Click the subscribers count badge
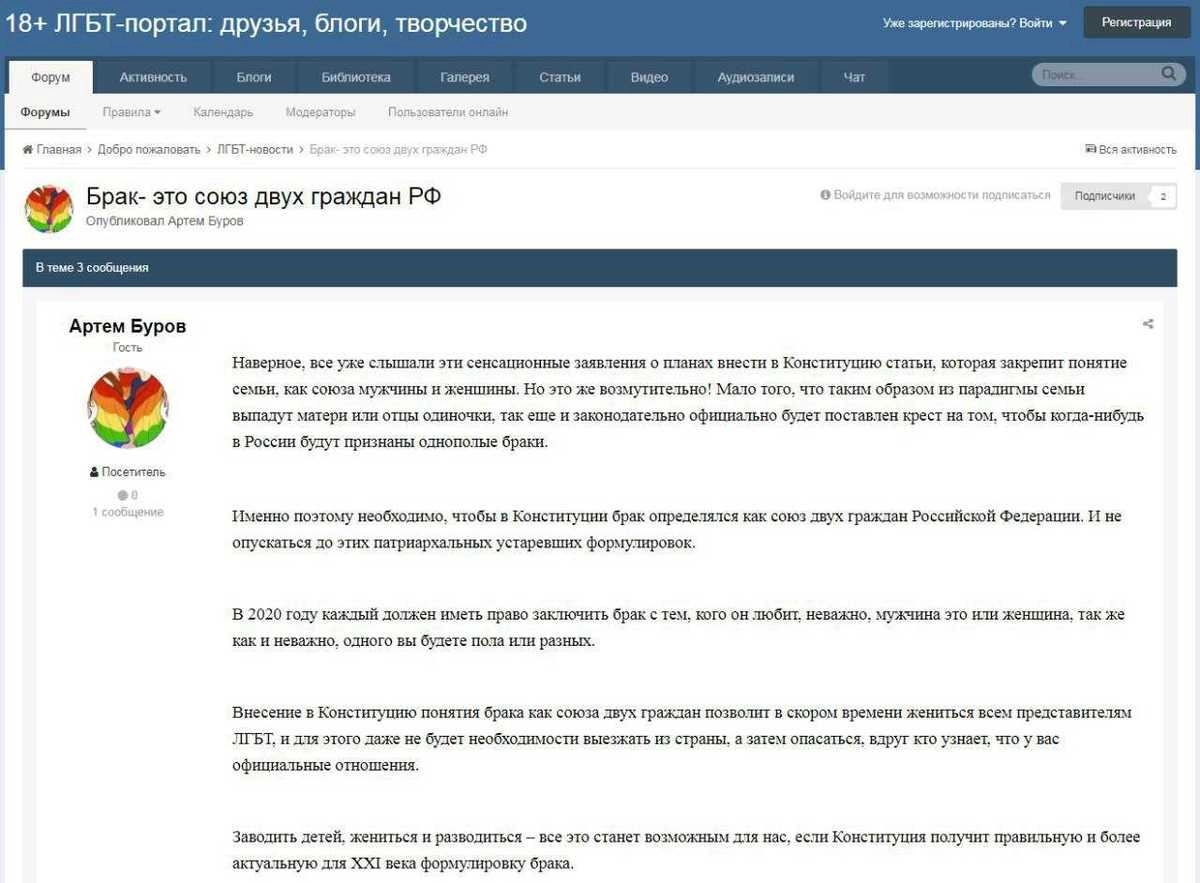 tap(1162, 197)
